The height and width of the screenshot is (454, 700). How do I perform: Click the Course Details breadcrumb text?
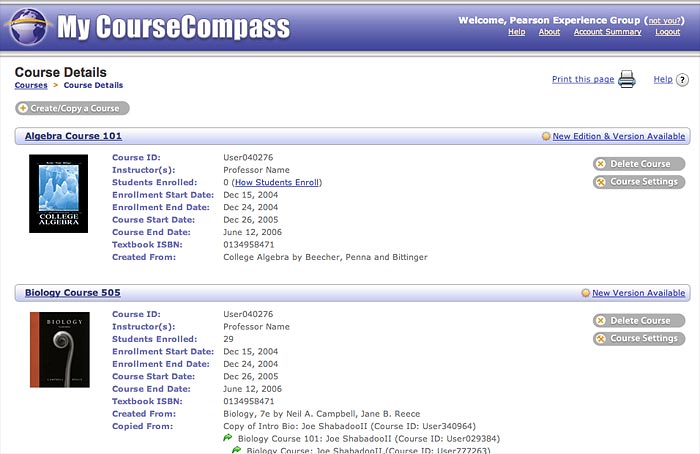click(x=93, y=85)
